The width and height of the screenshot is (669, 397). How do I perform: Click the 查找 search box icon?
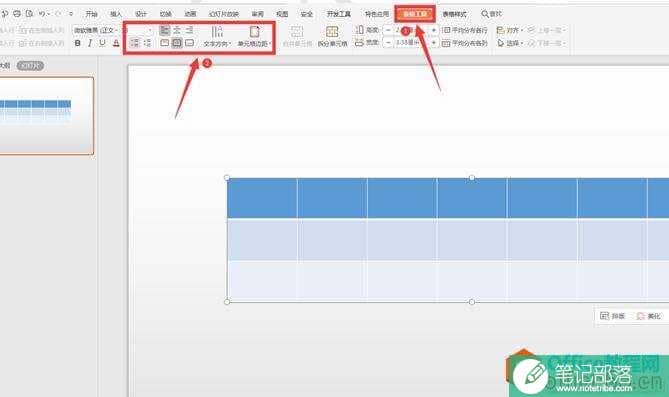tap(485, 14)
